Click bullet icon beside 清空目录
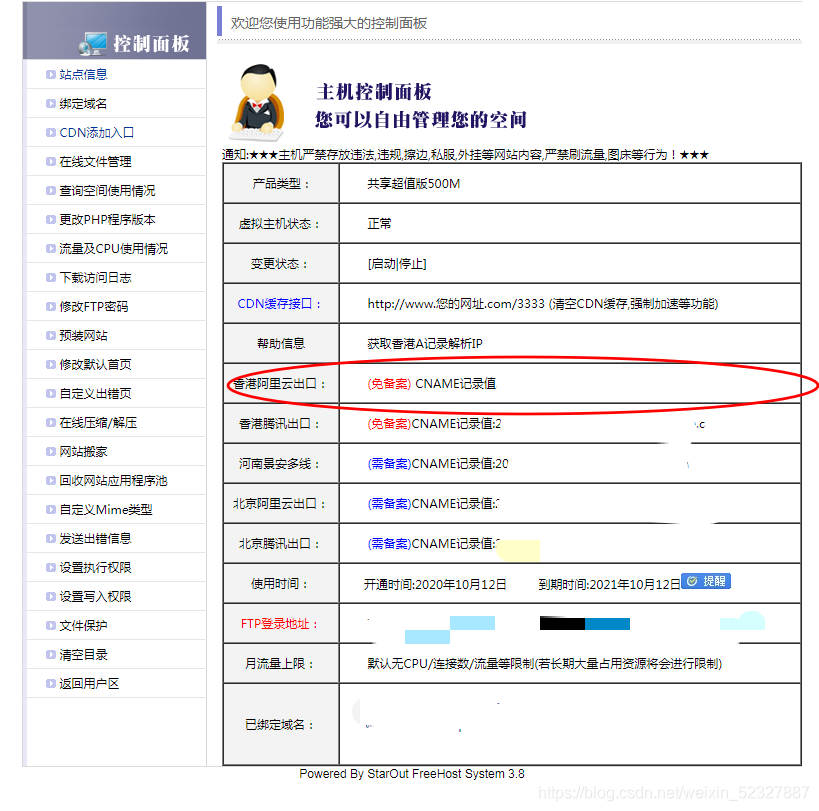This screenshot has width=819, height=811. (51, 654)
